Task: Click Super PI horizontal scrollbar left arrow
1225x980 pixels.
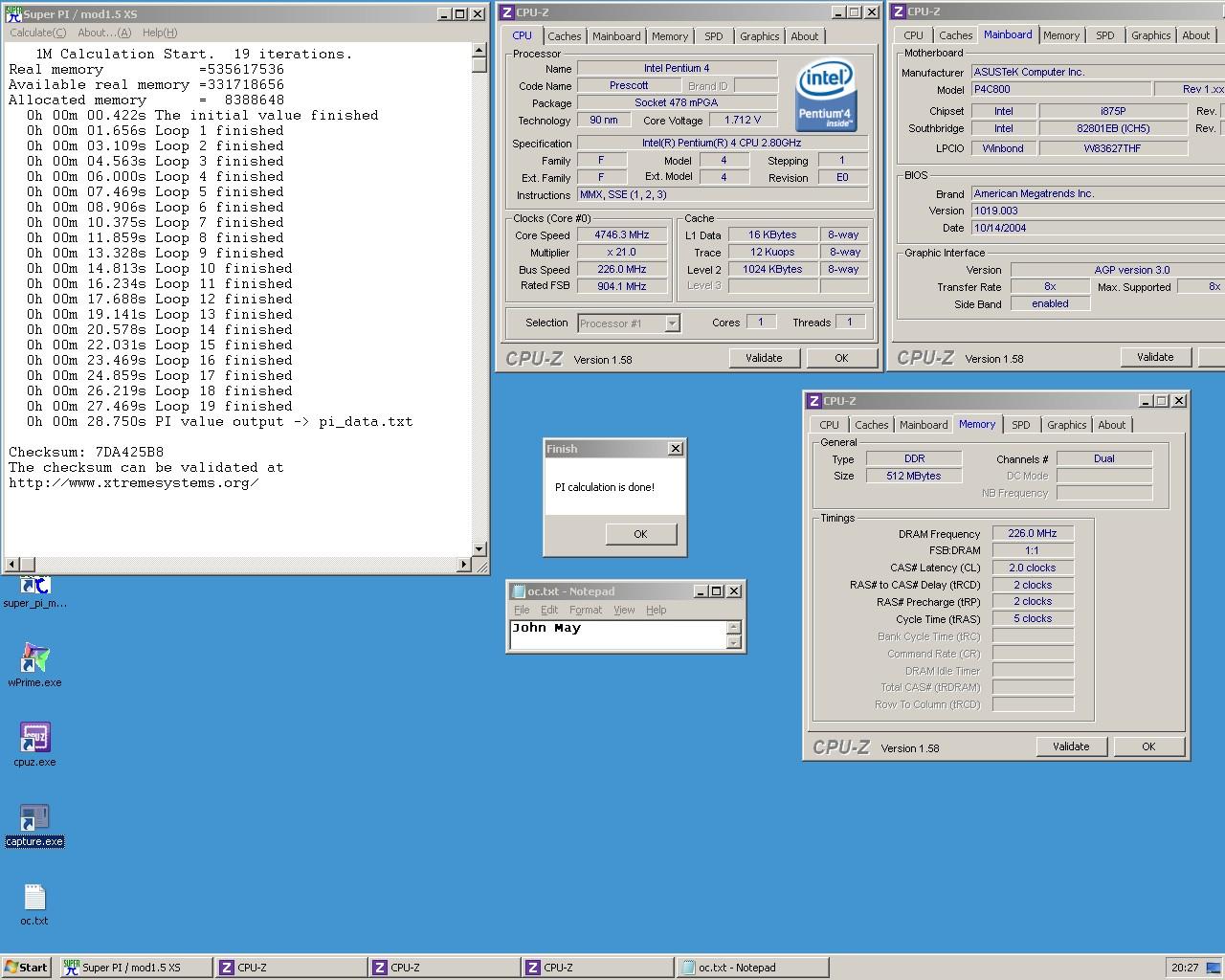Action: [12, 565]
